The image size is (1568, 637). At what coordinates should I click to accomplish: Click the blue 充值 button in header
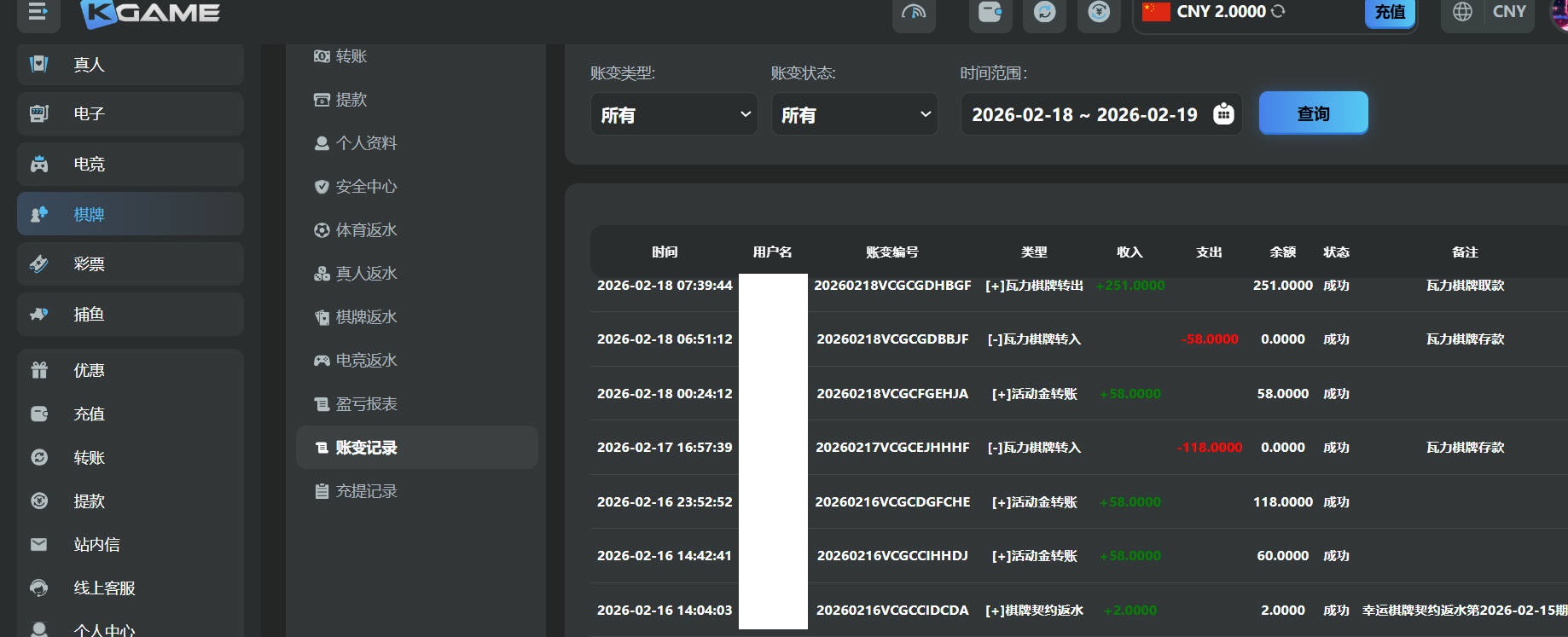[1390, 13]
